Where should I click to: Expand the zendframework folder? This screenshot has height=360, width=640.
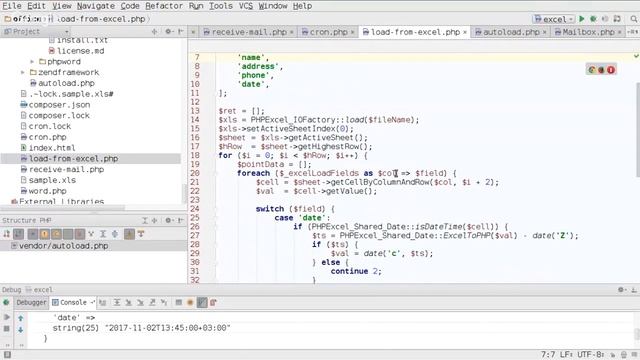tap(23, 72)
